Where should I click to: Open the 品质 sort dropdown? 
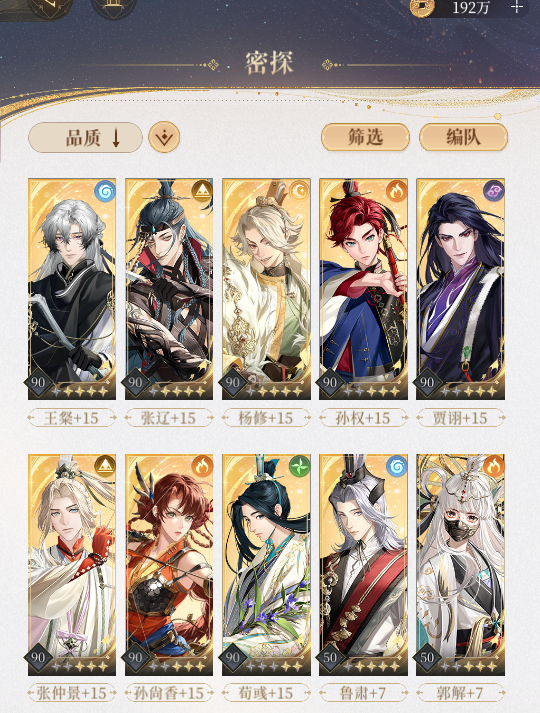point(85,137)
